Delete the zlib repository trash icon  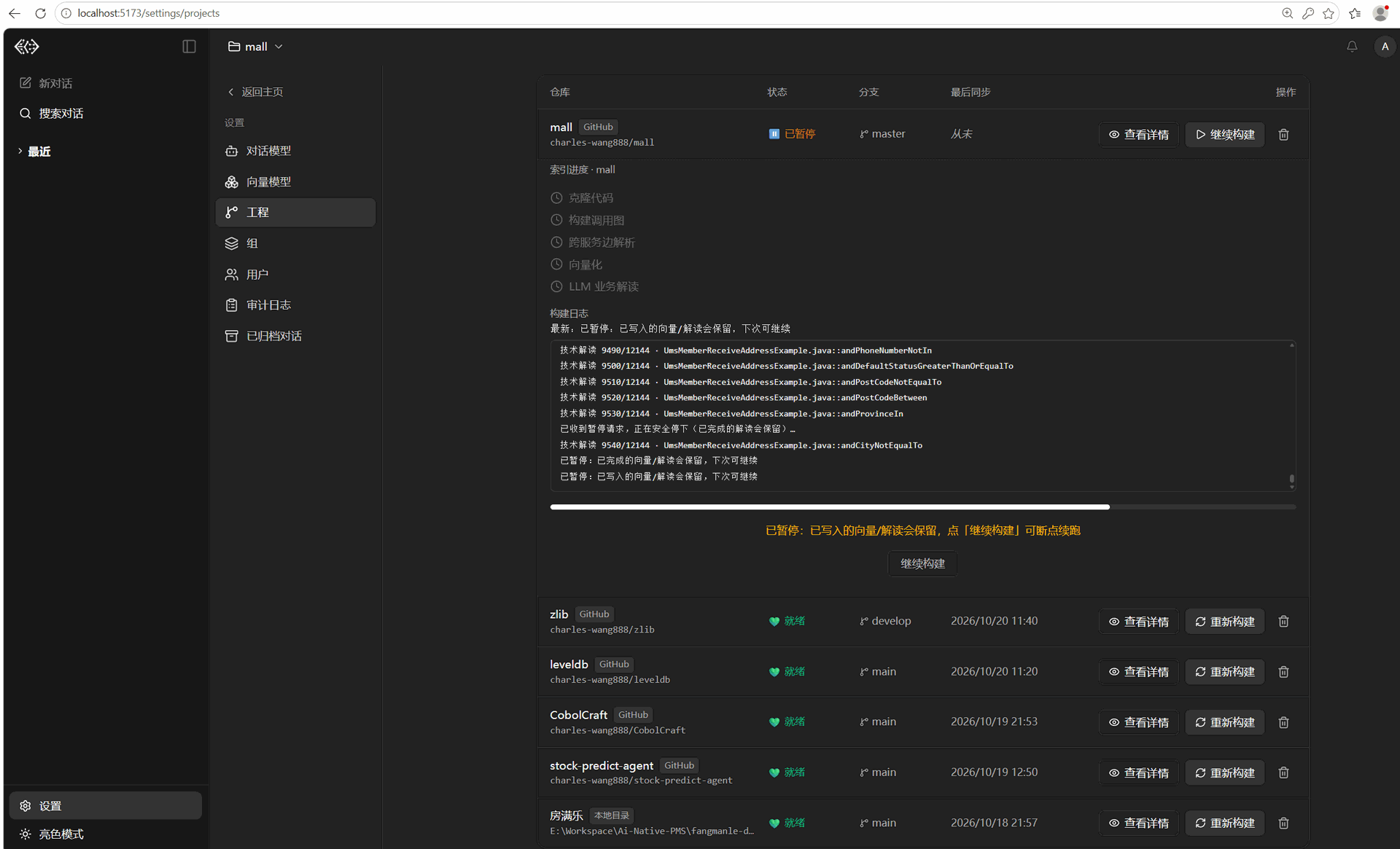(x=1283, y=622)
